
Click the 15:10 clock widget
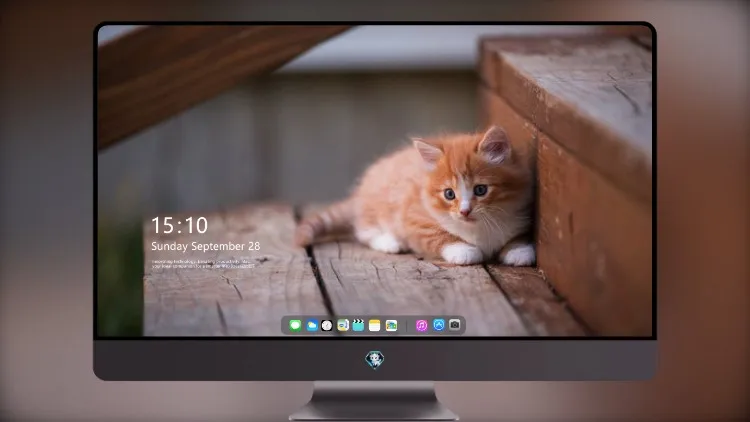click(179, 225)
